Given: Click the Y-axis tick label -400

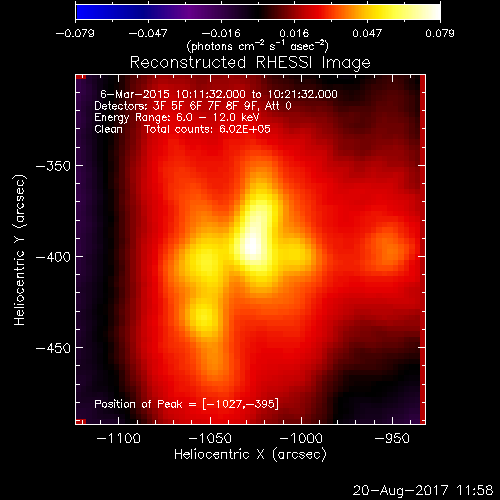Looking at the screenshot, I should pyautogui.click(x=53, y=257).
